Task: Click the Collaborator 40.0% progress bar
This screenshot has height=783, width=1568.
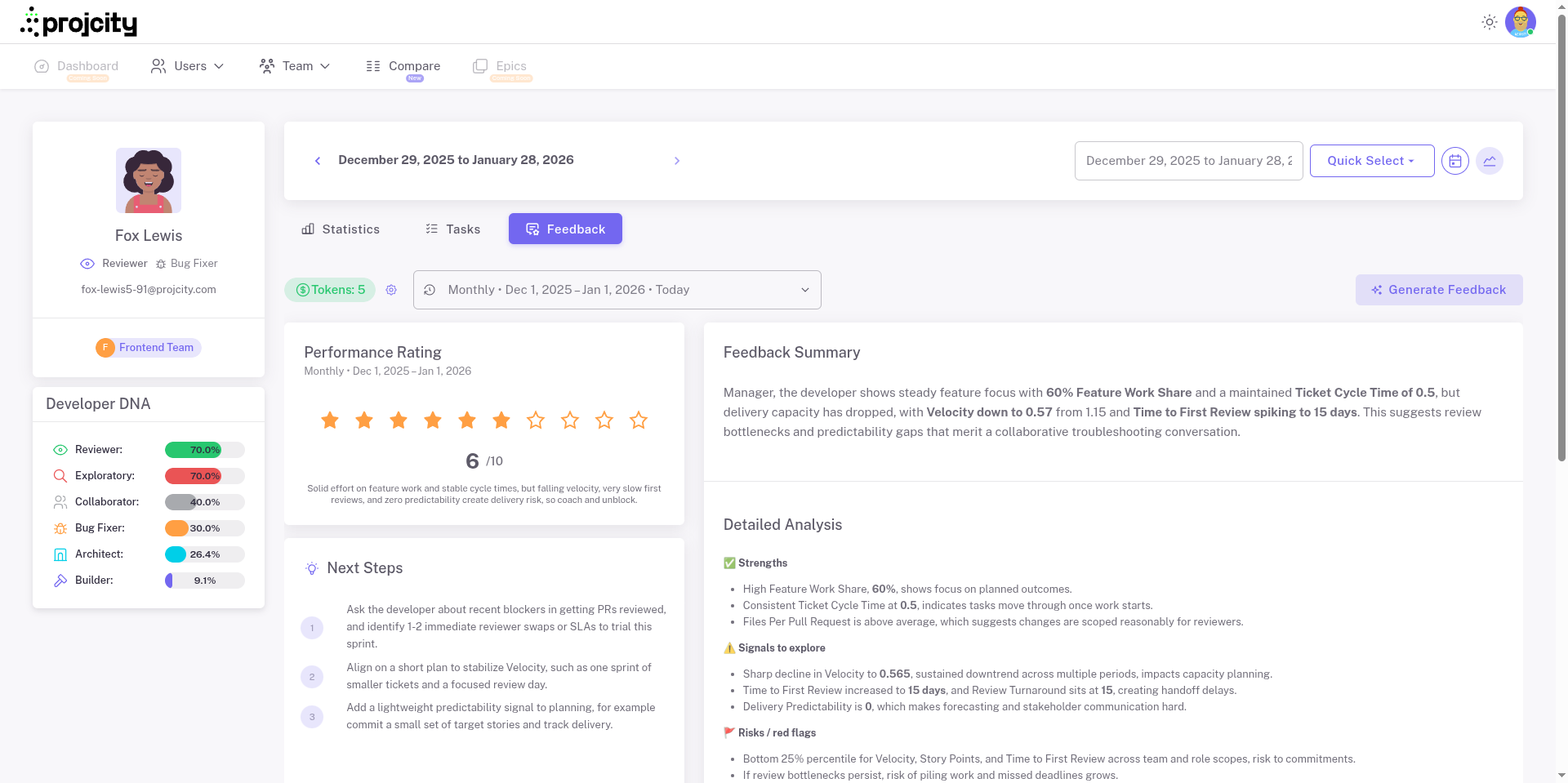Action: (x=204, y=502)
